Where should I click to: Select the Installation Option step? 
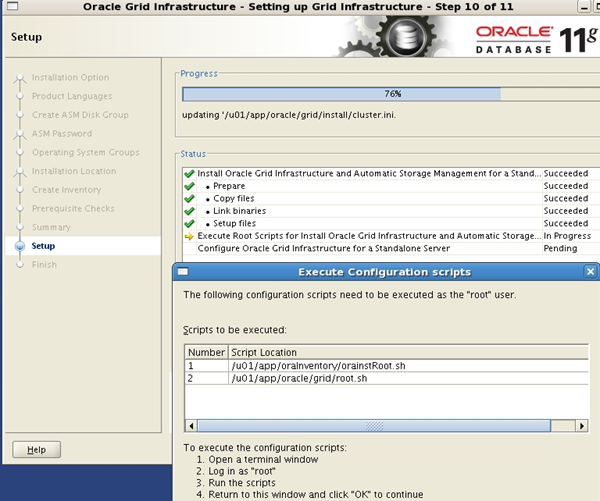70,77
